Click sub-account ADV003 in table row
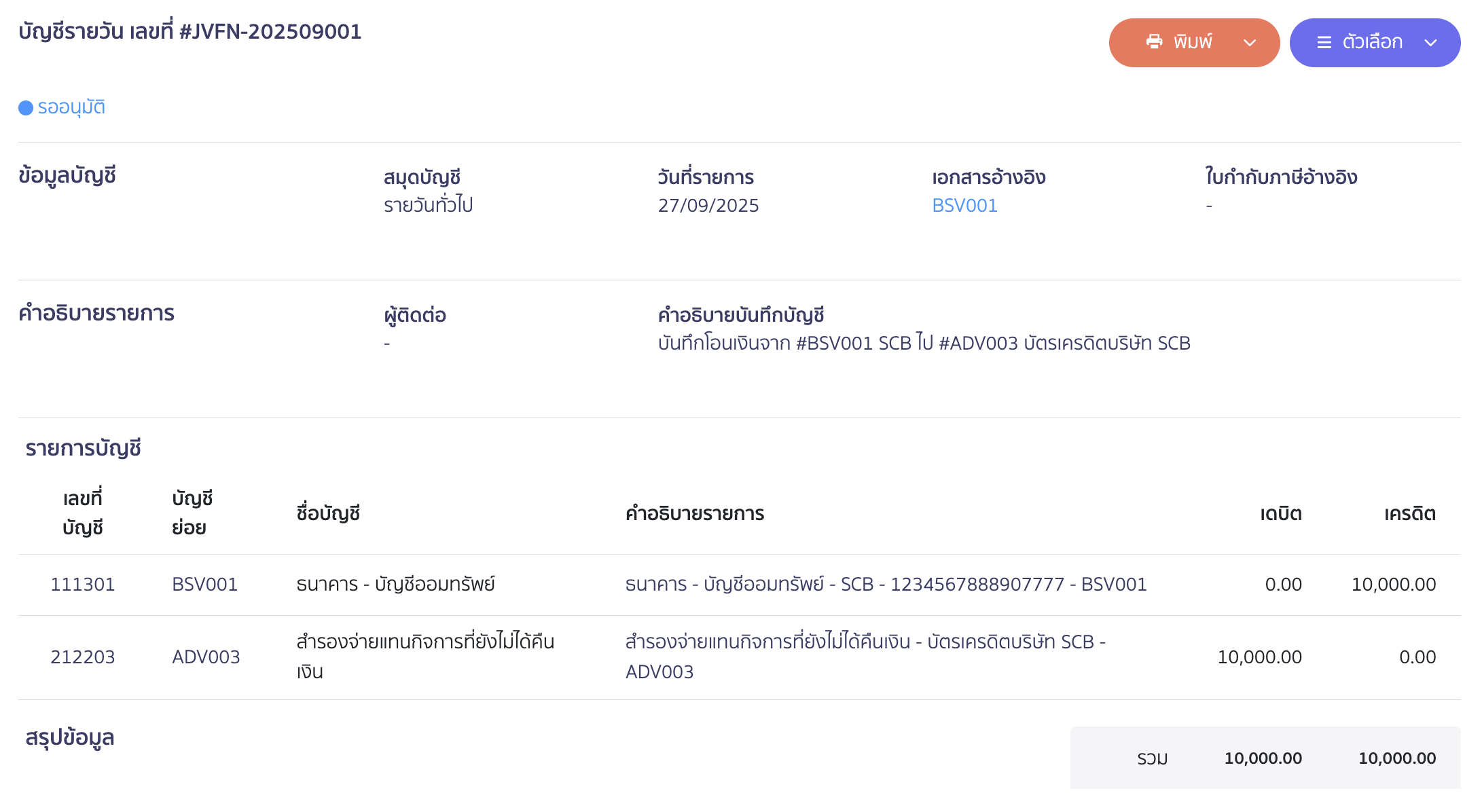 [206, 657]
